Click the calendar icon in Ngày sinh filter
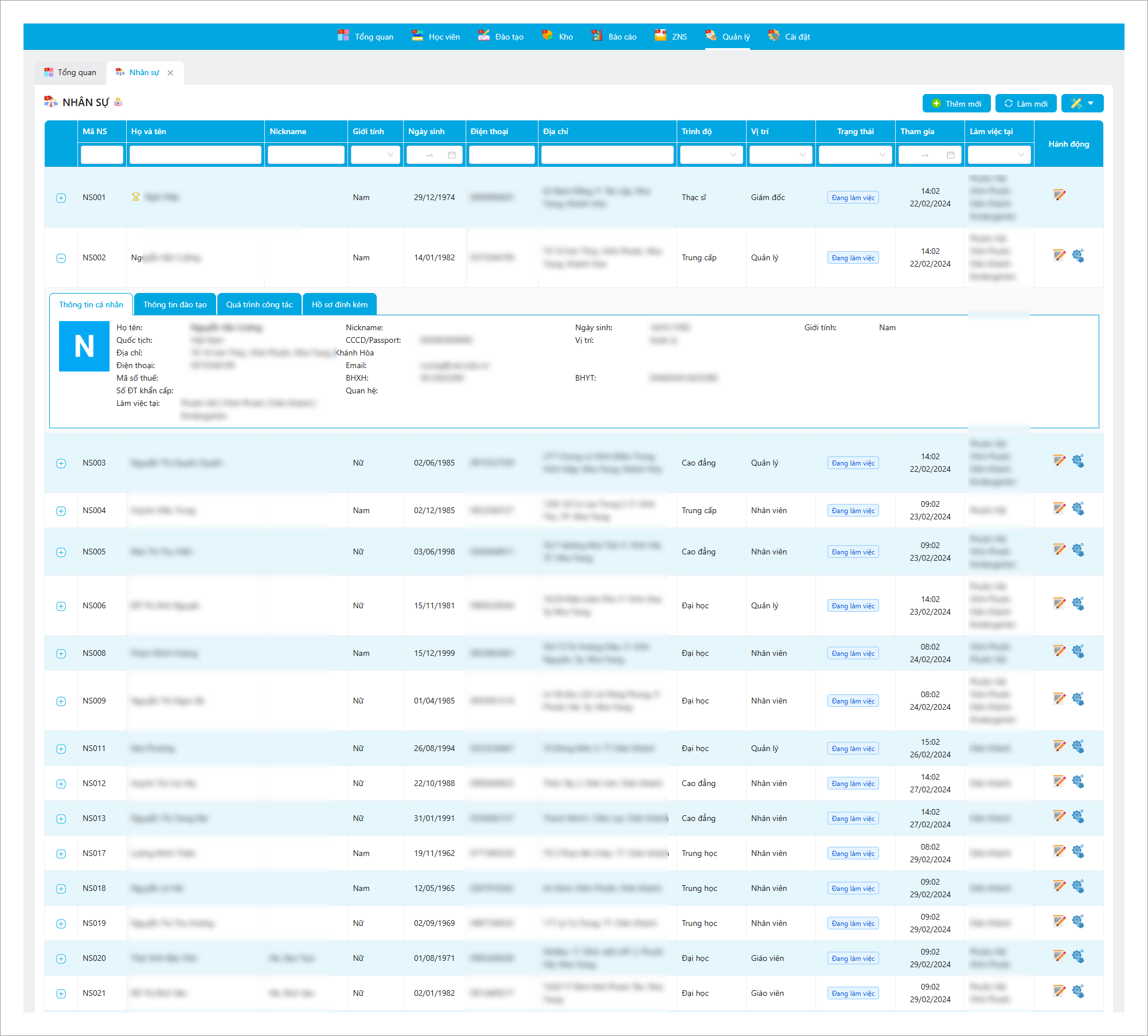Screen dimensions: 1148x1036 point(452,155)
